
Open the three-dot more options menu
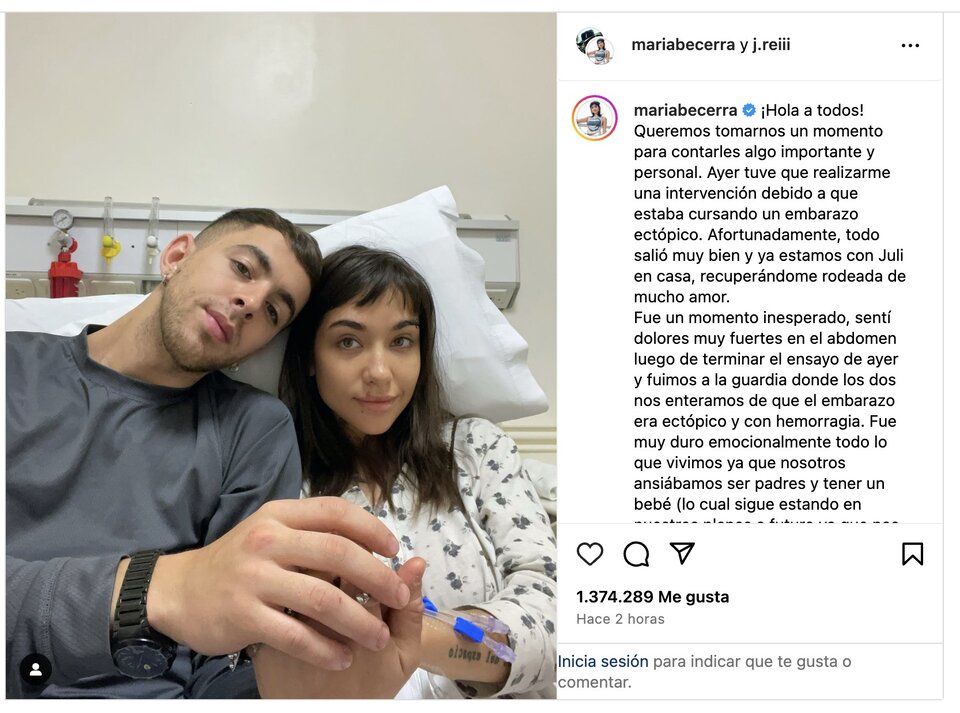point(910,45)
